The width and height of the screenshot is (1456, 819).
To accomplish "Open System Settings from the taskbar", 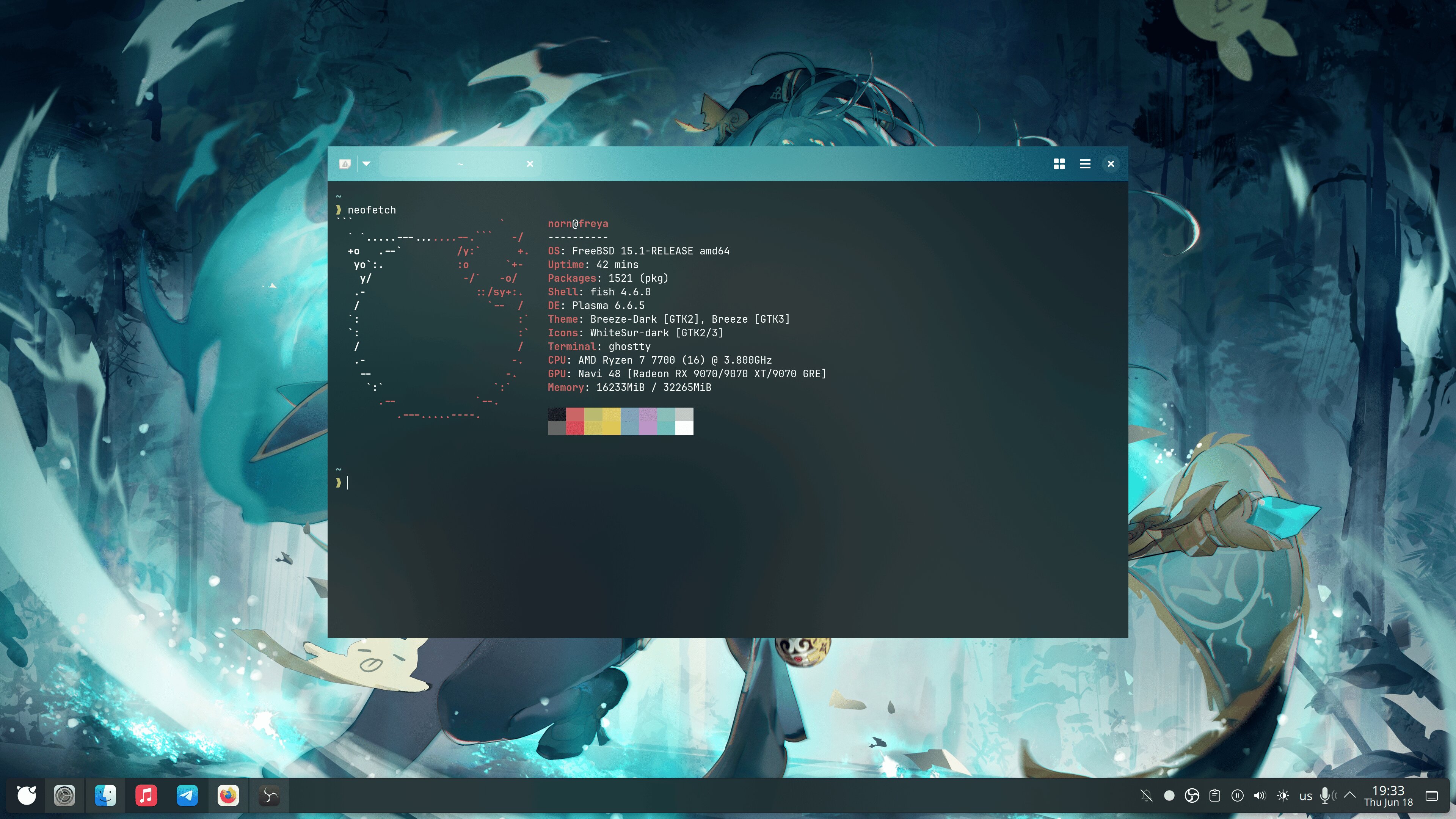I will point(64,795).
